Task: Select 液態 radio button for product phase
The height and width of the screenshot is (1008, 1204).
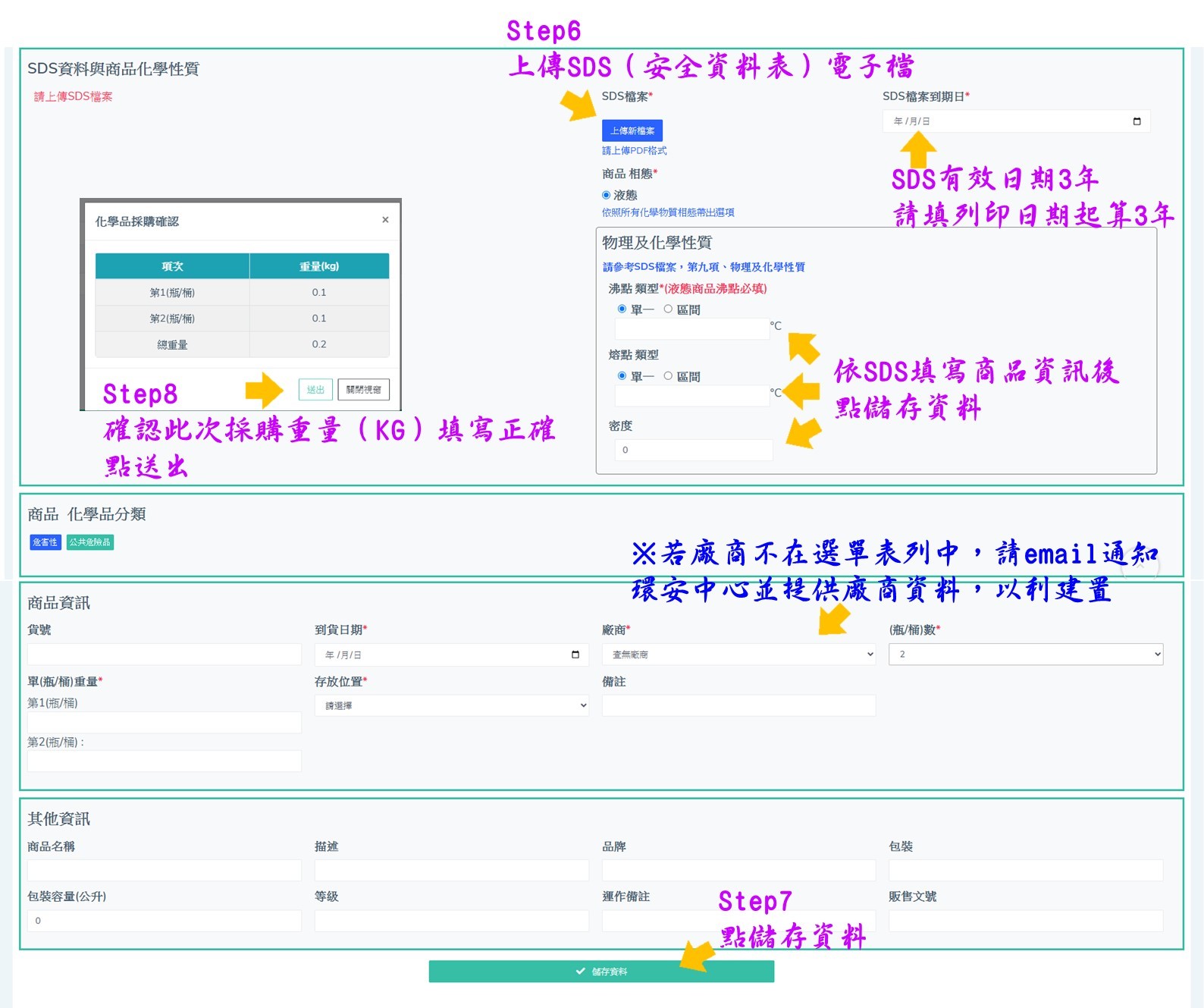Action: coord(607,196)
